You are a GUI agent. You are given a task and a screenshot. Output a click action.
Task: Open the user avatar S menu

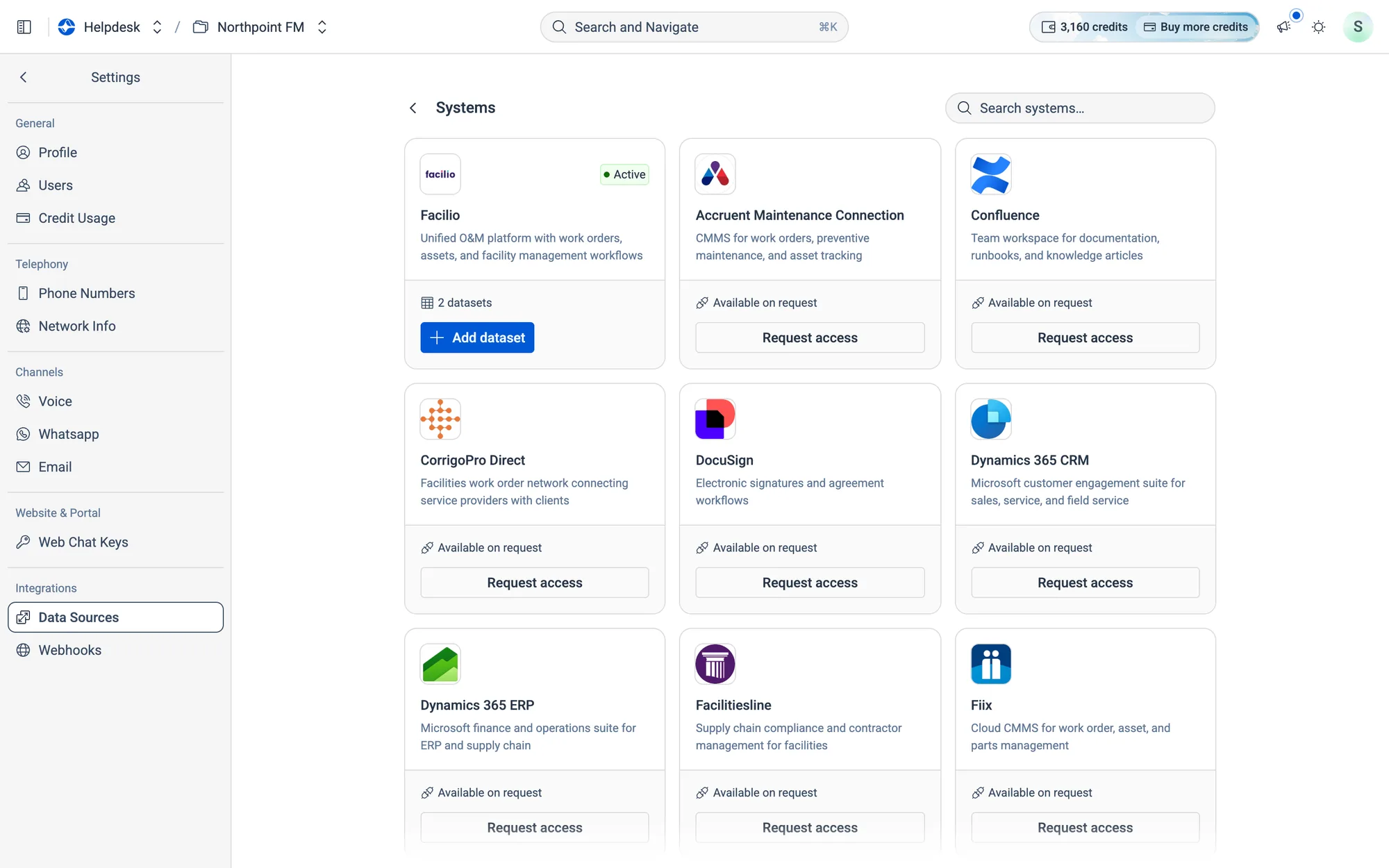point(1358,27)
